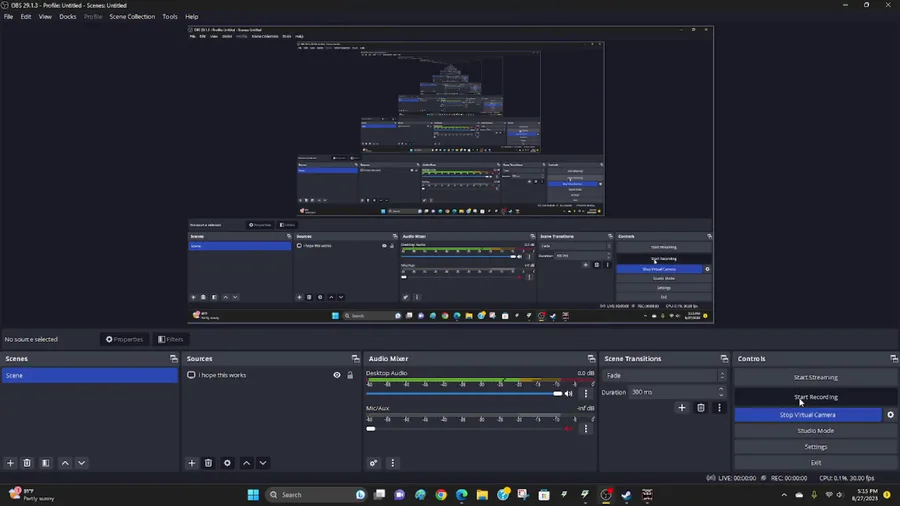Stop Virtual Camera
Screen dimensions: 900x506
coord(808,415)
